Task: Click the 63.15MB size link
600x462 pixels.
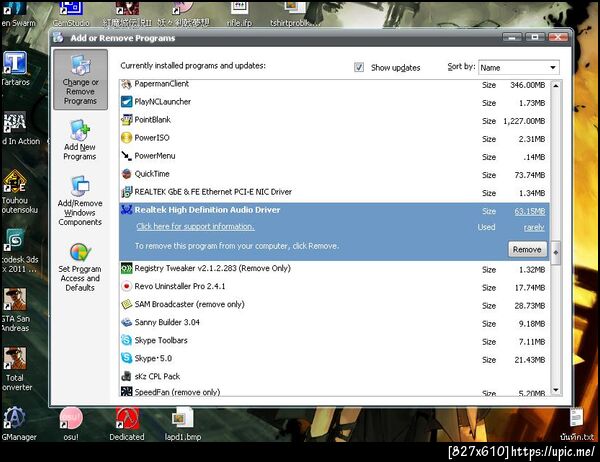Action: 530,211
